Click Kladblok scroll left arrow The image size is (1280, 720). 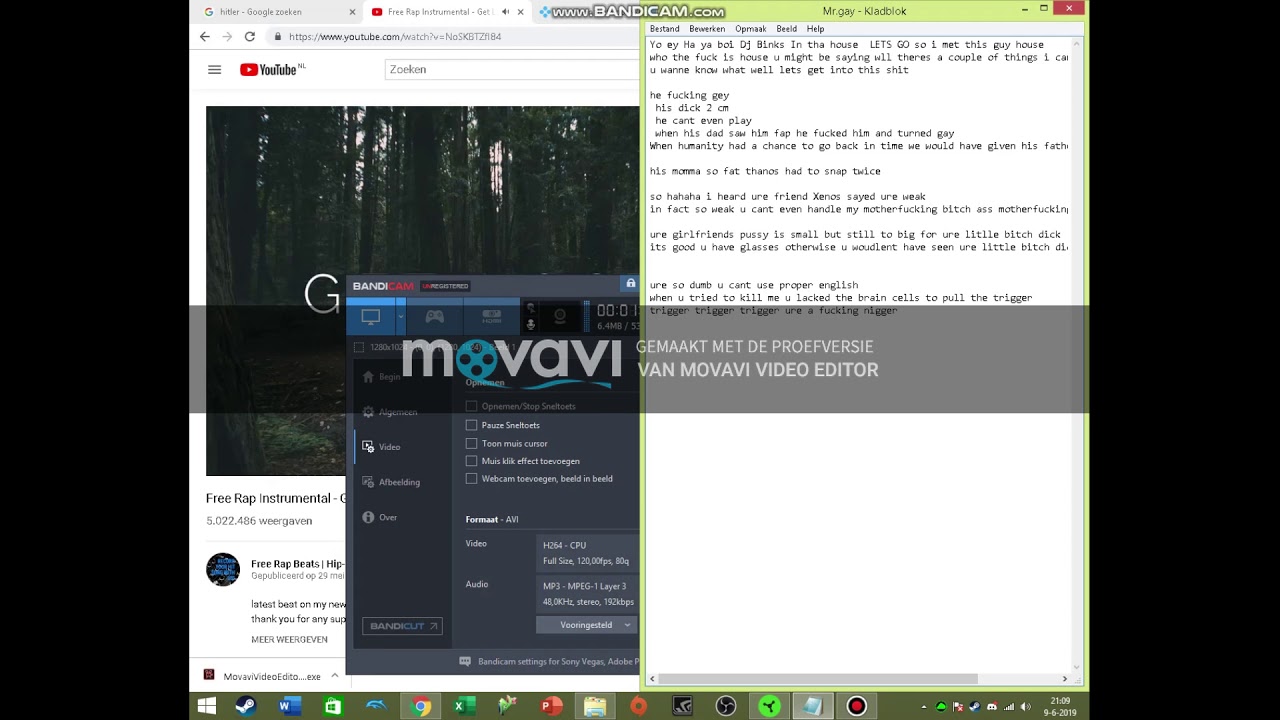(x=653, y=679)
